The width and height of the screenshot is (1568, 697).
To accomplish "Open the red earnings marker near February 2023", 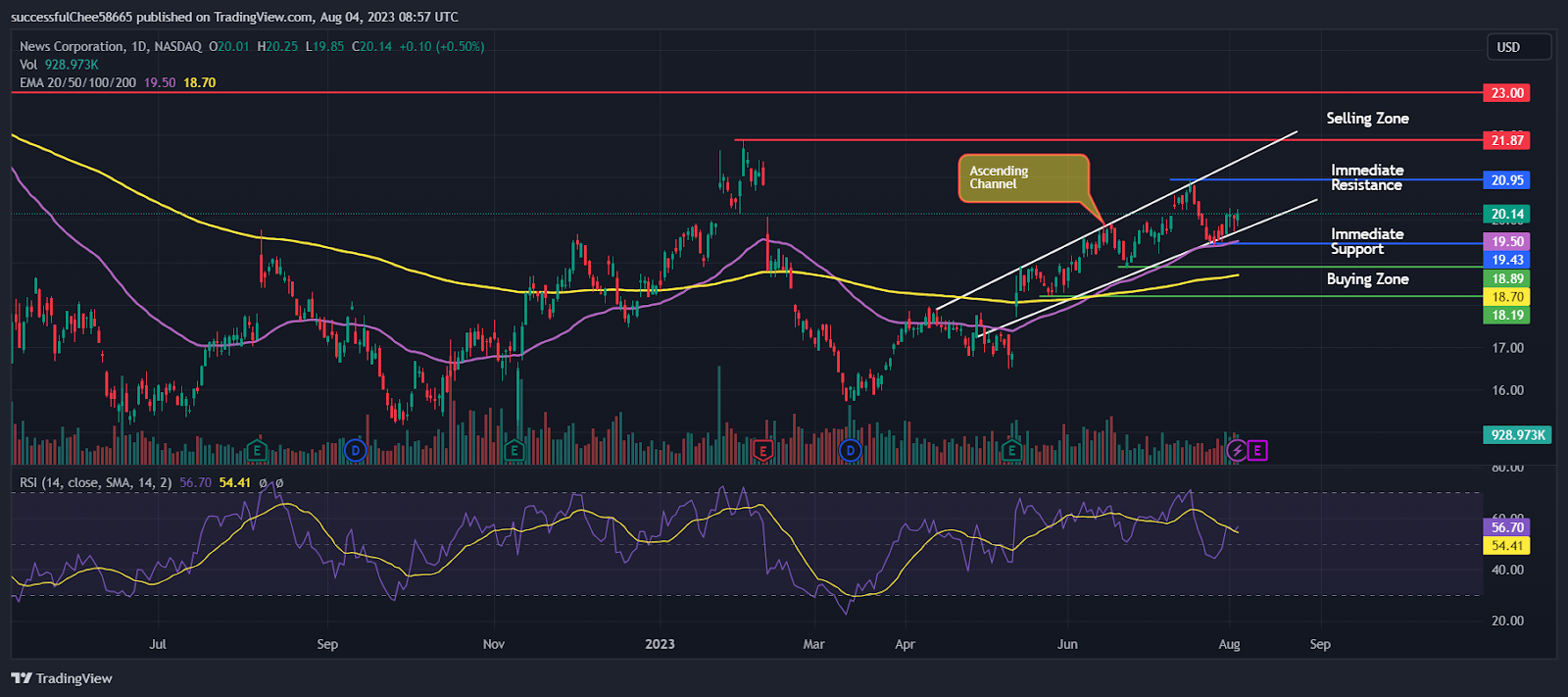I will pos(763,451).
